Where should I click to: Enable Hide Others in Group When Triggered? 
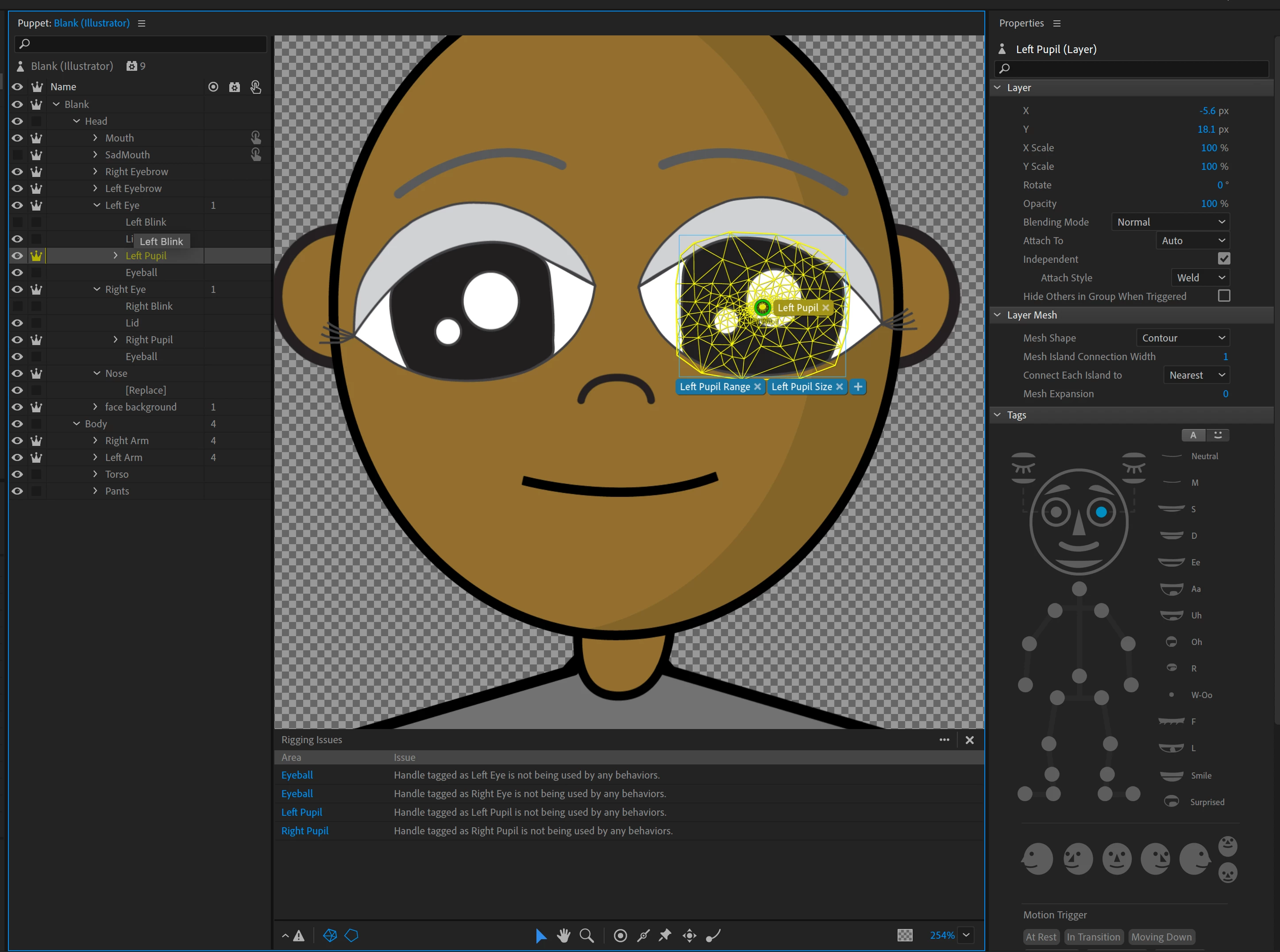(x=1223, y=296)
